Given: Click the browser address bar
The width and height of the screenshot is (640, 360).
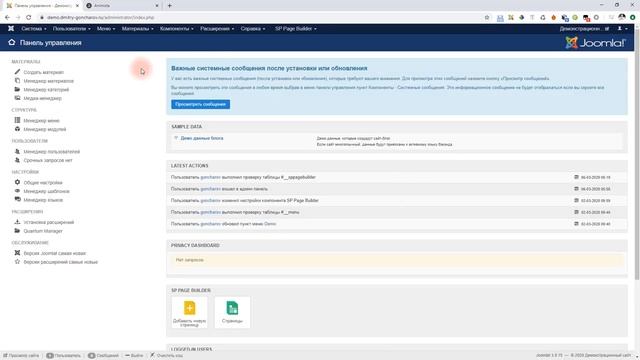Looking at the screenshot, I should [x=261, y=18].
